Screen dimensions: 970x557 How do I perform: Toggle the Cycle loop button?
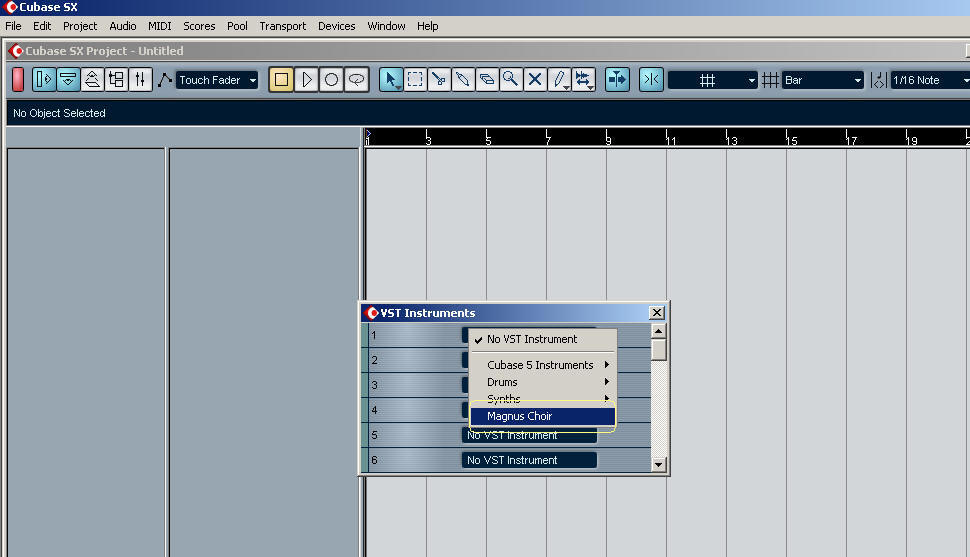(x=356, y=79)
